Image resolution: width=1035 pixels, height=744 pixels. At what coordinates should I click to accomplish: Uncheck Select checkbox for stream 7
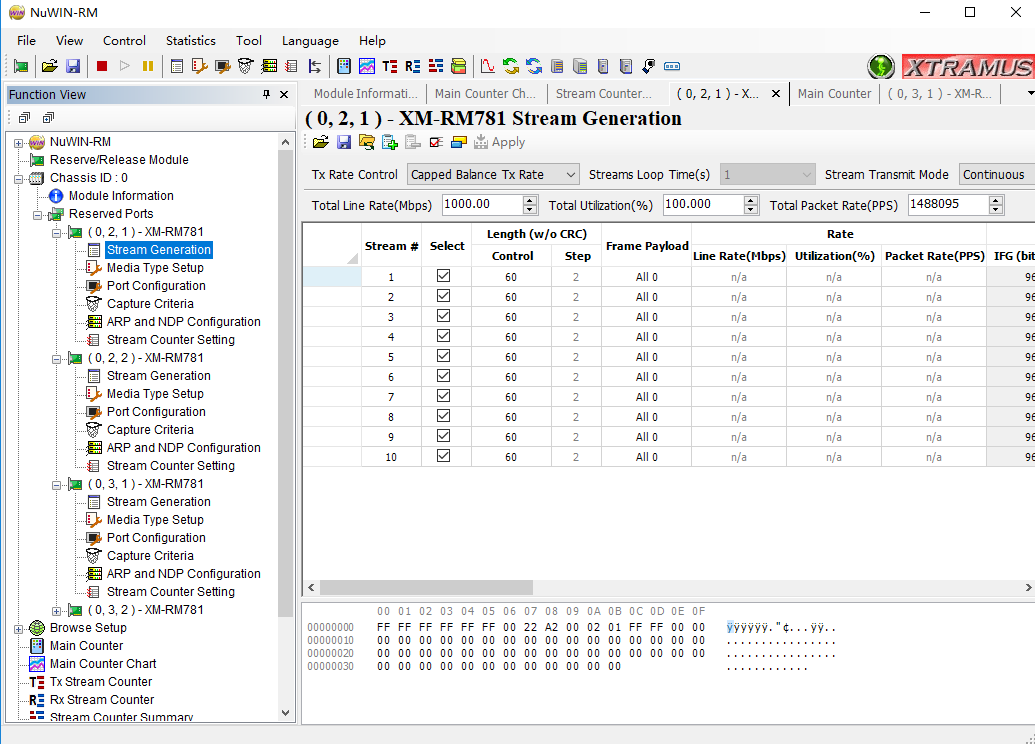(x=444, y=396)
